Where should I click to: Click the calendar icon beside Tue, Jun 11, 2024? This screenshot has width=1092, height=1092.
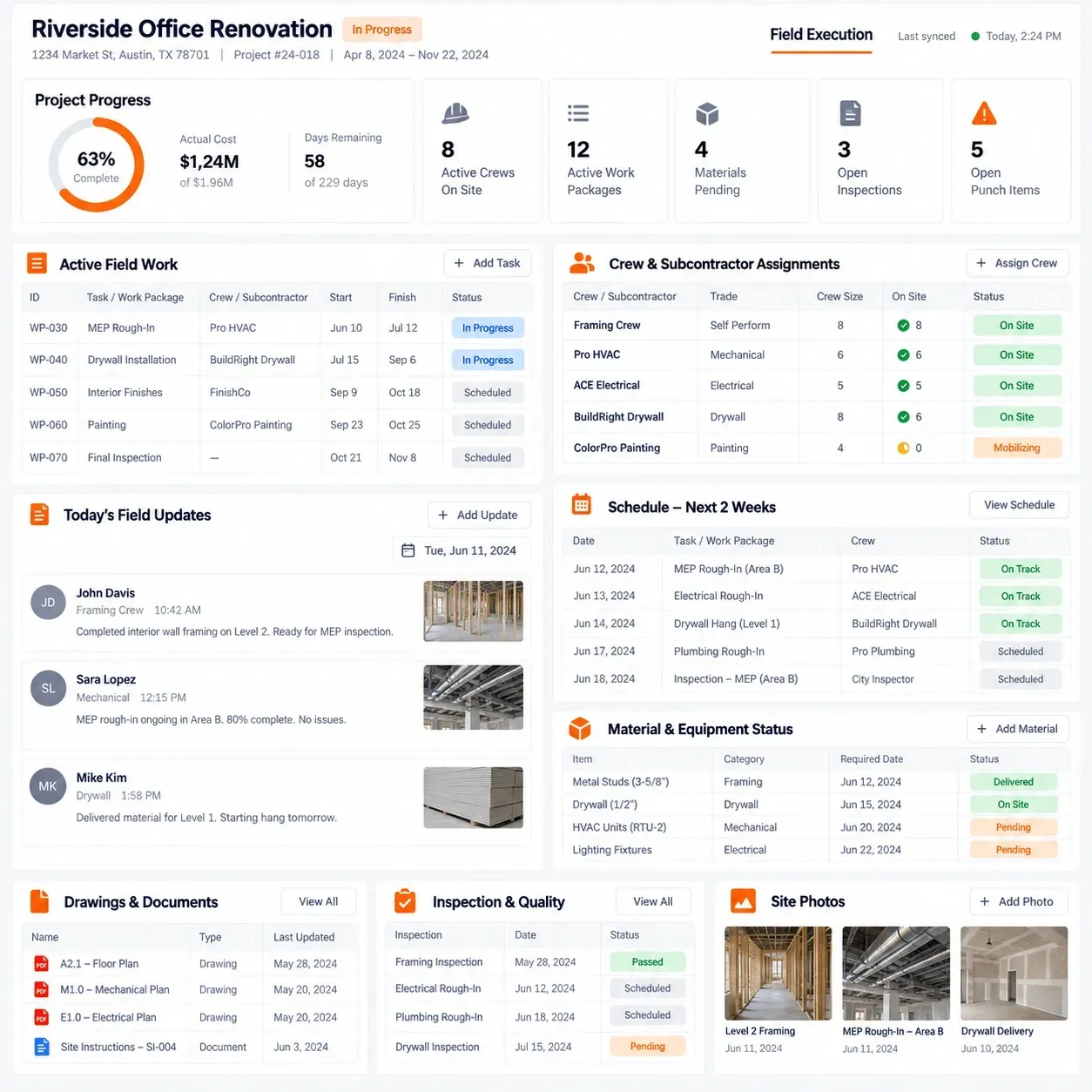click(408, 550)
